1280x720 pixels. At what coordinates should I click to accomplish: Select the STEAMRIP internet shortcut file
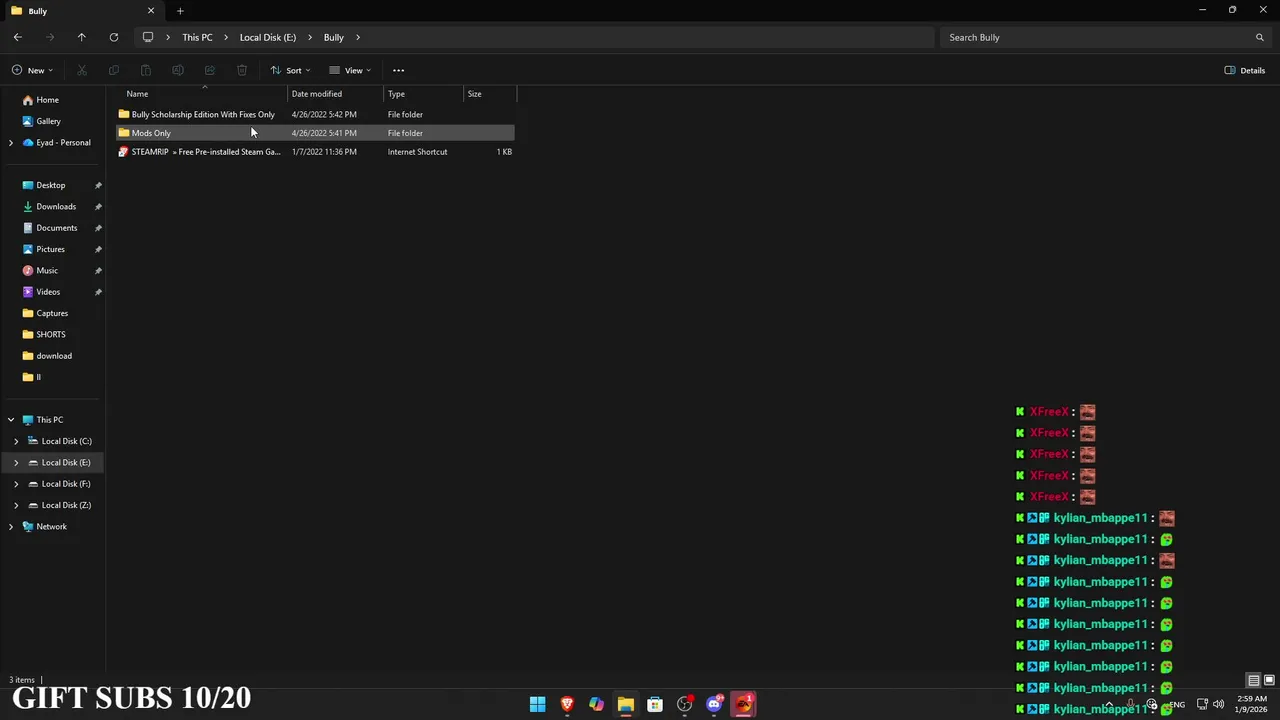pos(315,152)
